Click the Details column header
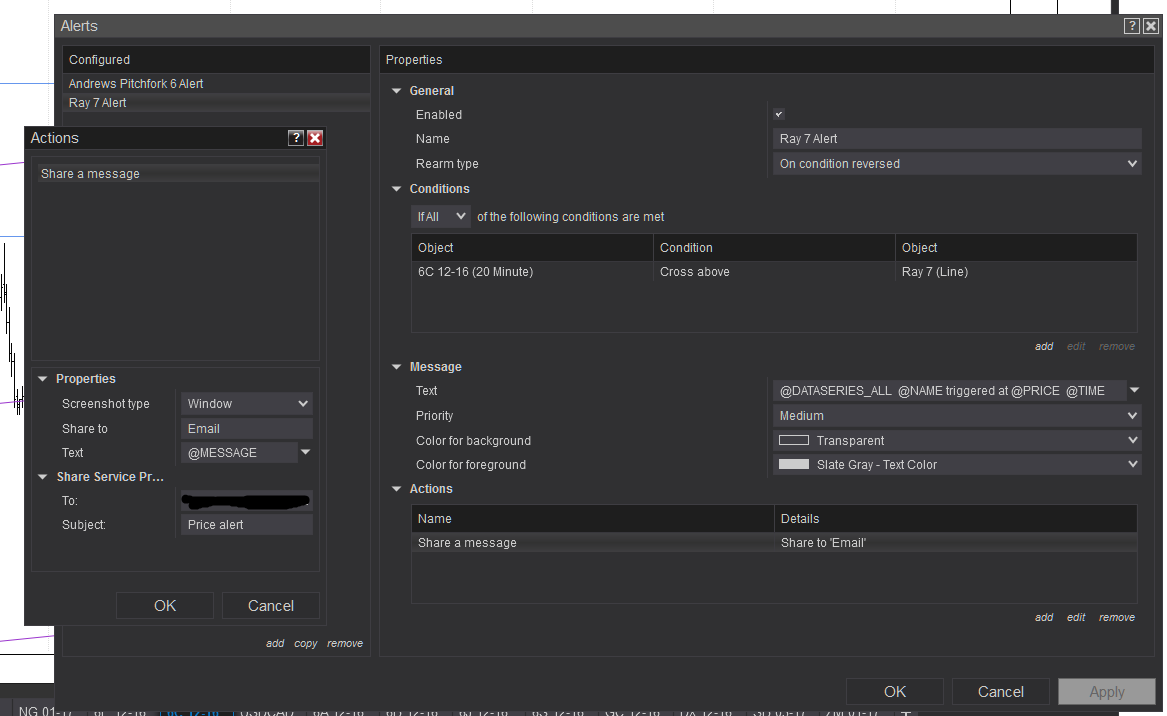 point(956,519)
